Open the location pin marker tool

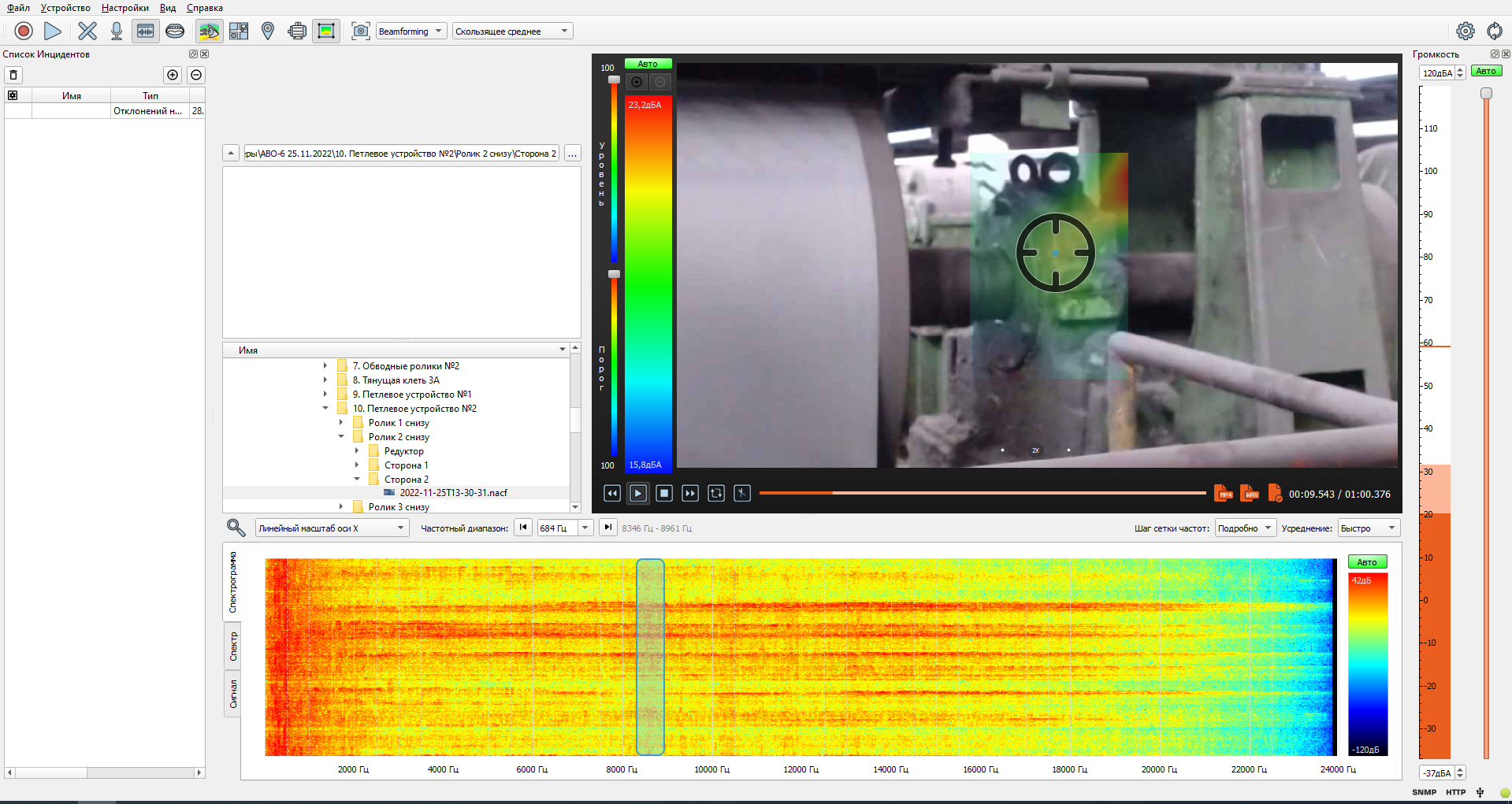tap(268, 31)
